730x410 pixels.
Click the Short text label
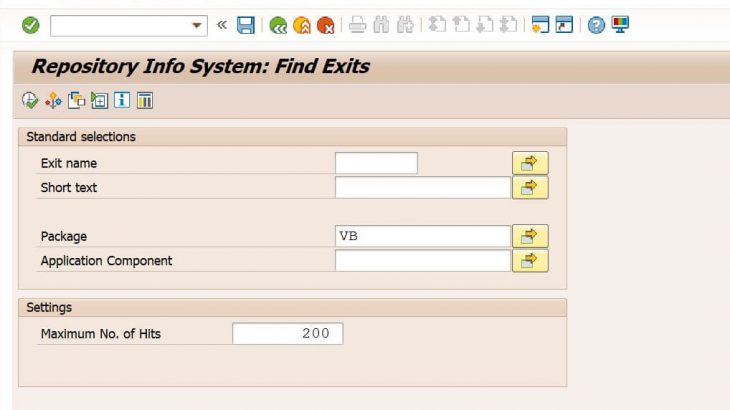pyautogui.click(x=69, y=188)
